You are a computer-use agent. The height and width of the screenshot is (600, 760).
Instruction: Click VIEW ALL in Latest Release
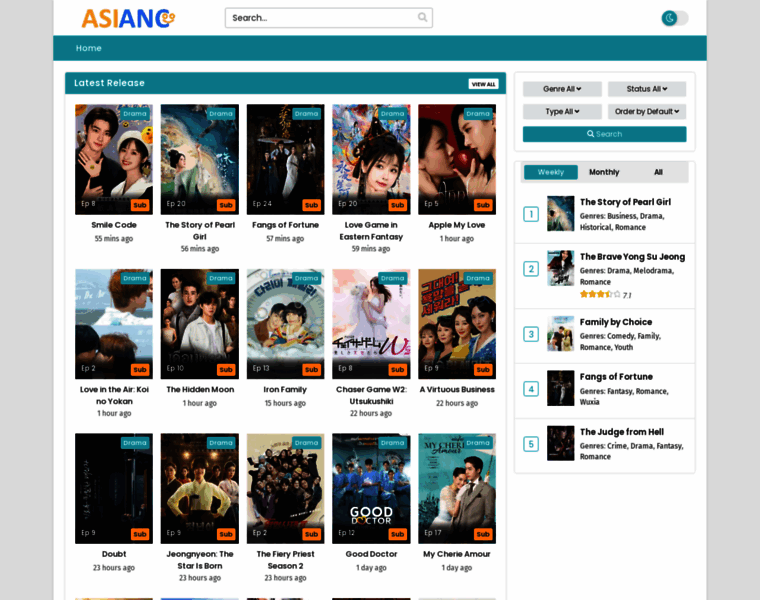point(483,84)
